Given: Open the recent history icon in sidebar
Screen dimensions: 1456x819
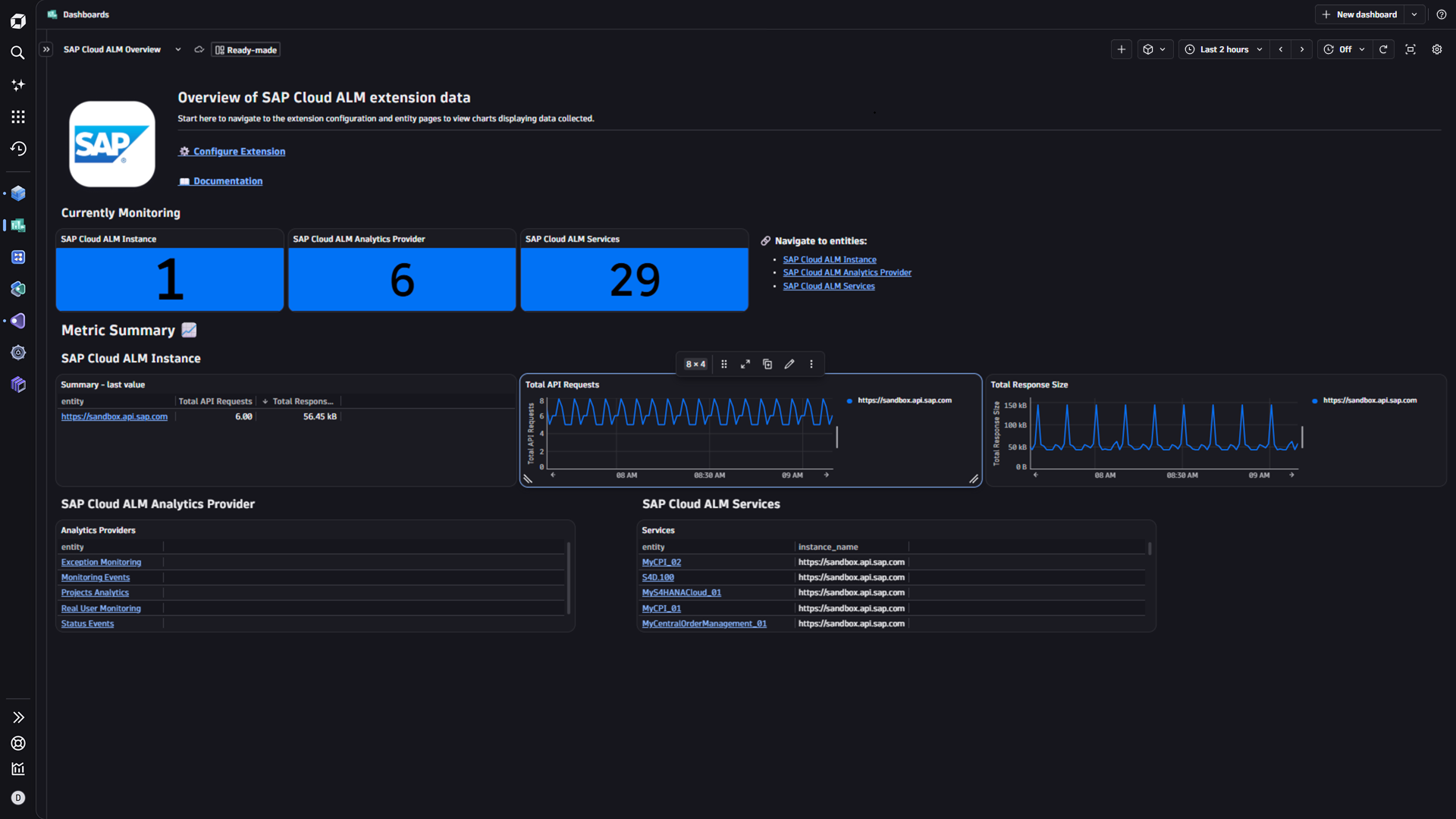Looking at the screenshot, I should (18, 149).
